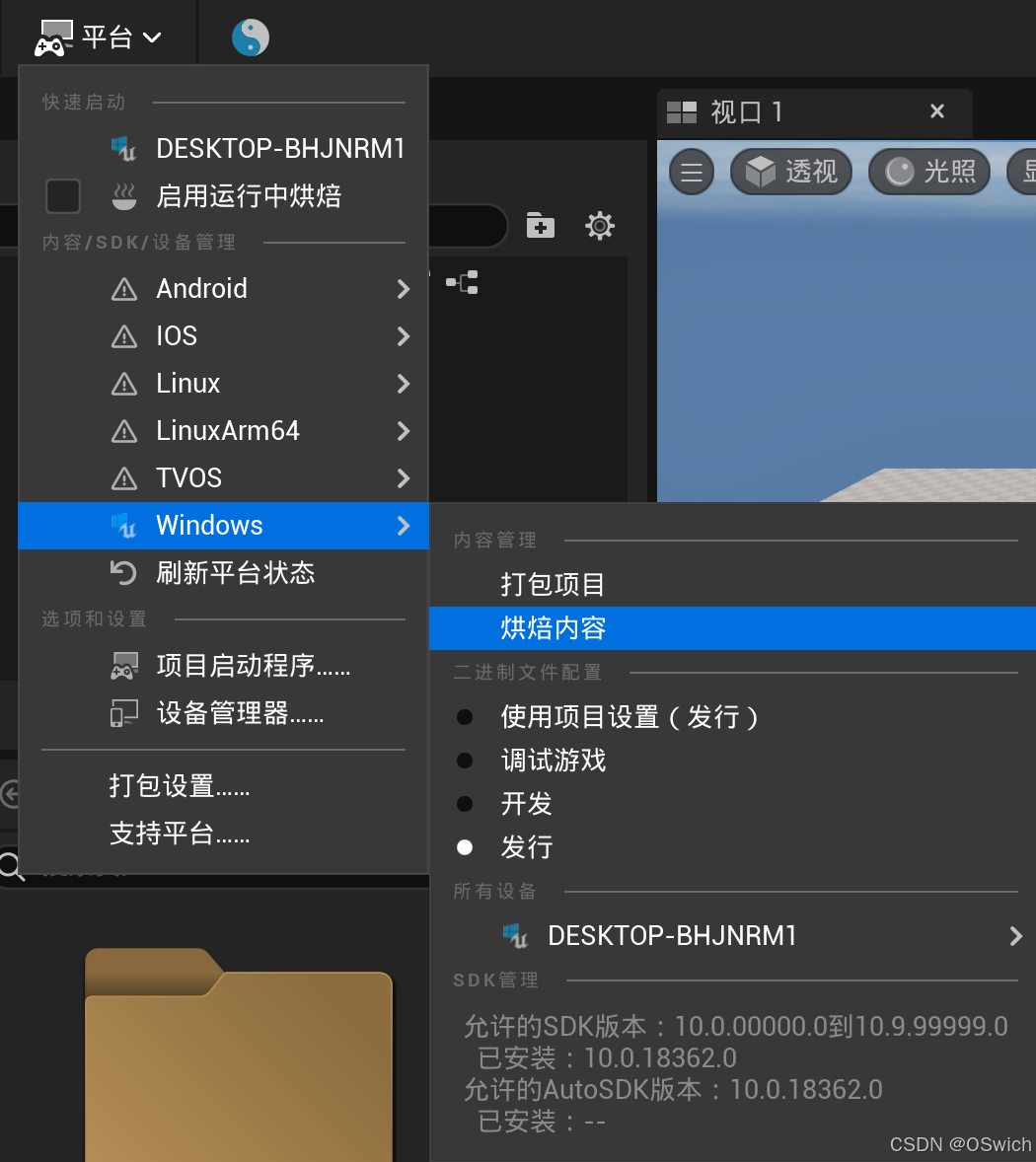Launch on DESKTOP-BHJNRM1 under 快速启动
Viewport: 1036px width, 1162px height.
click(223, 148)
